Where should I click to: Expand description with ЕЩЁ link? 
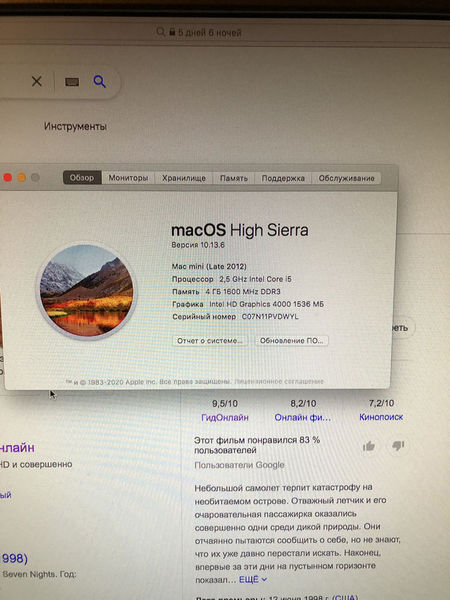253,579
